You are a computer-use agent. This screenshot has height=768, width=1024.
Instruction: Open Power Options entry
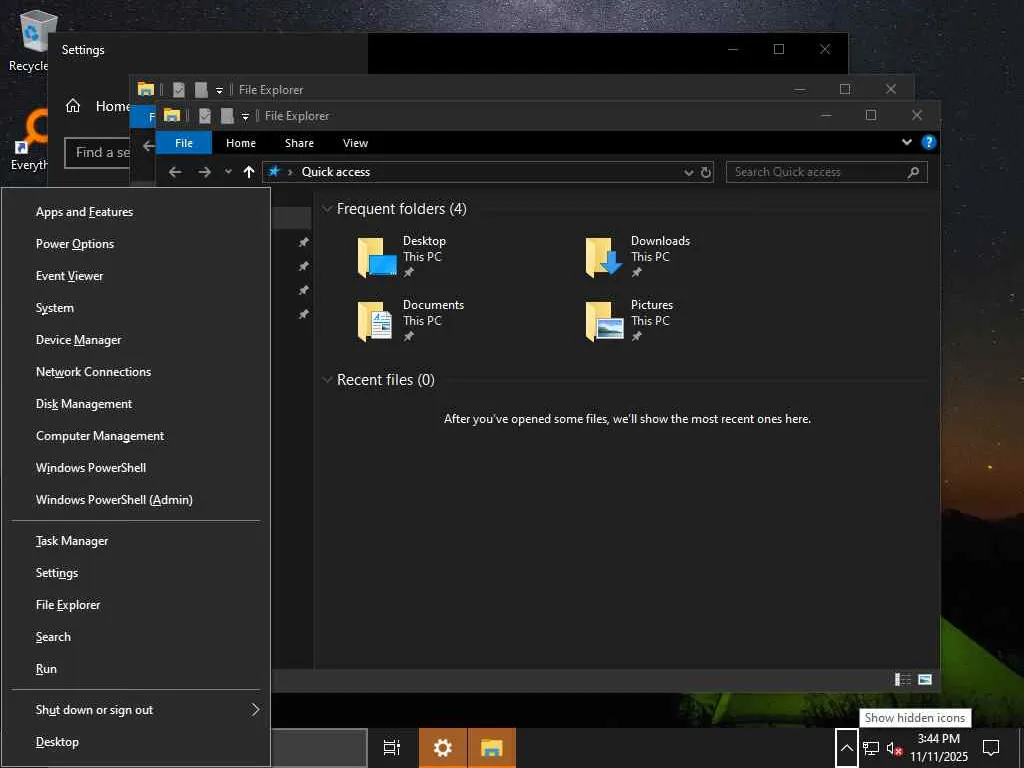(136, 244)
